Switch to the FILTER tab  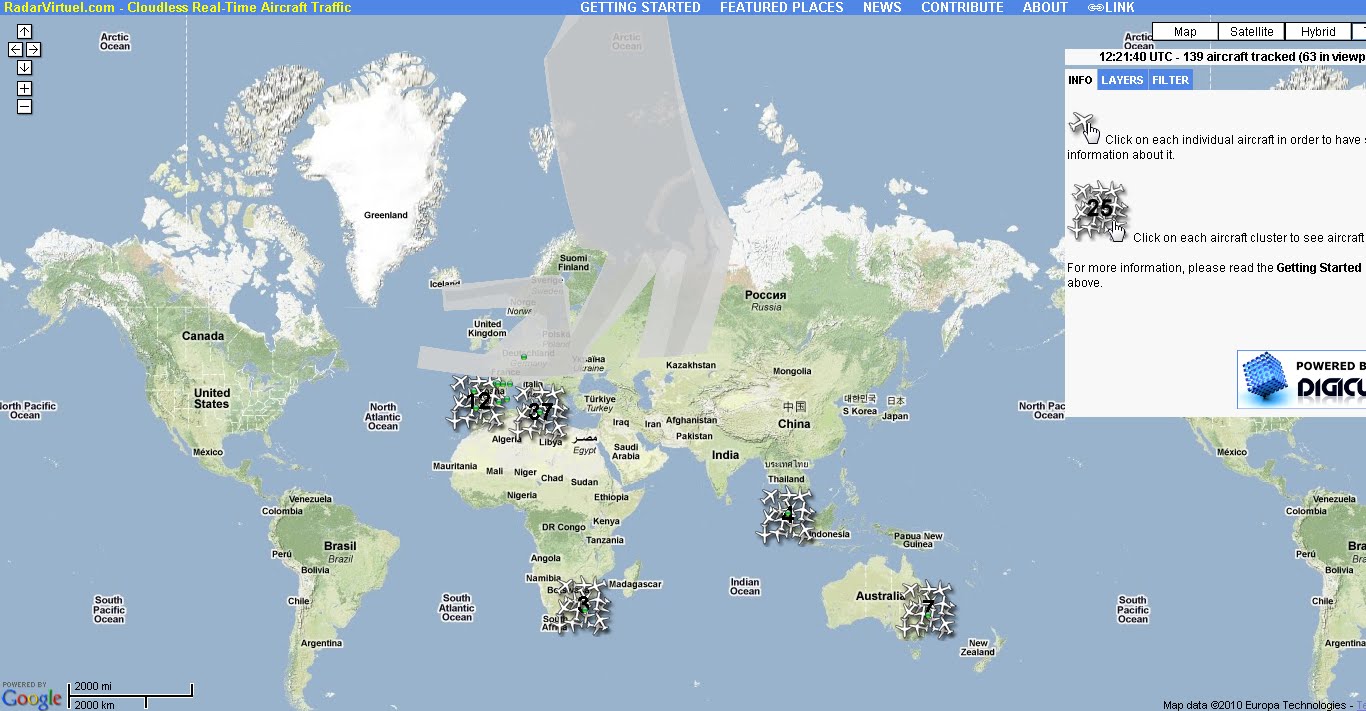pyautogui.click(x=1170, y=80)
